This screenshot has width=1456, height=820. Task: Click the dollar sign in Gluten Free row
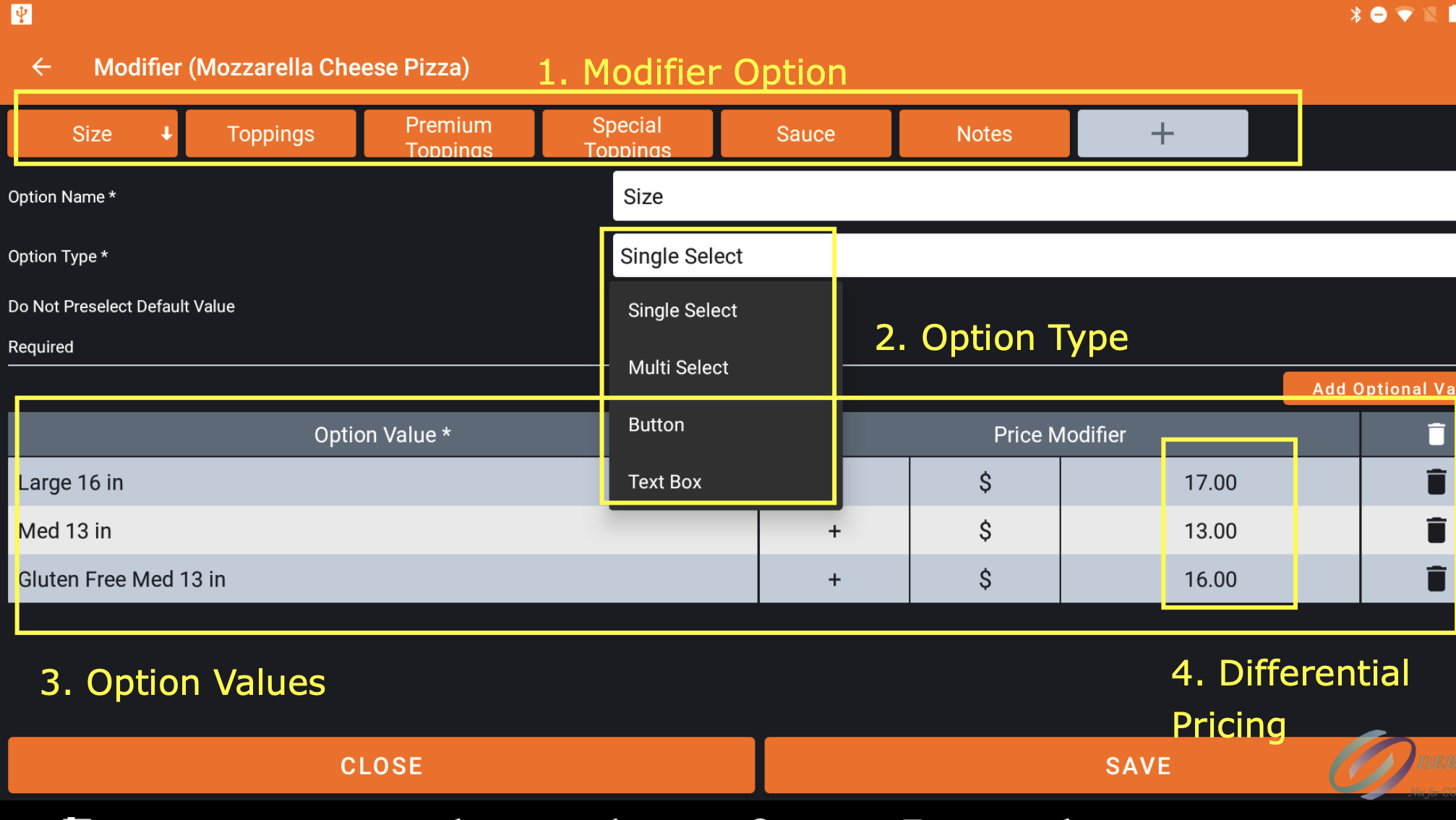click(x=985, y=579)
